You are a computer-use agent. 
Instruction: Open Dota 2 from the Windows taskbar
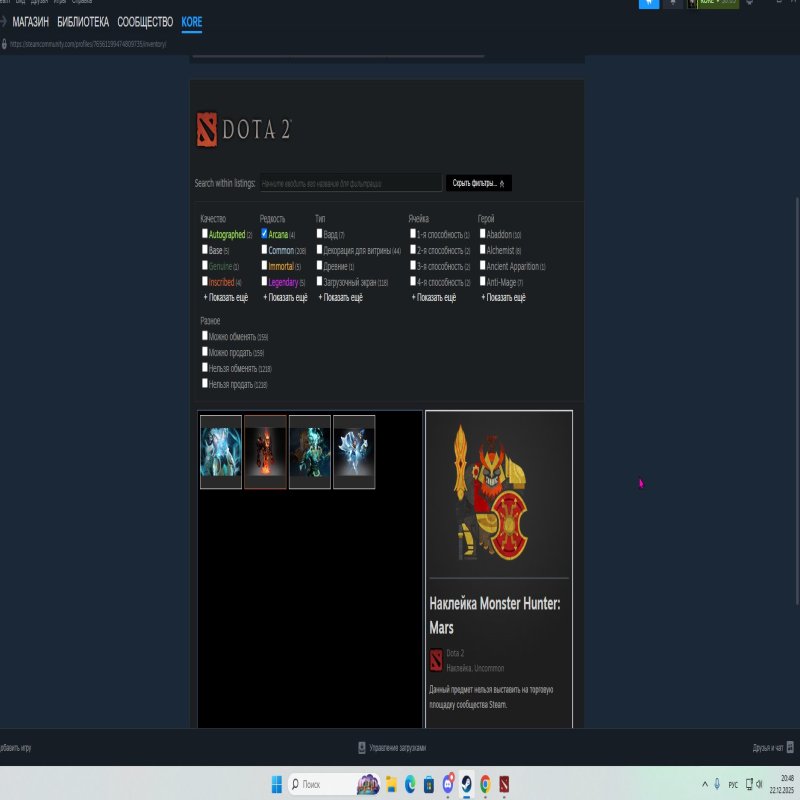504,784
